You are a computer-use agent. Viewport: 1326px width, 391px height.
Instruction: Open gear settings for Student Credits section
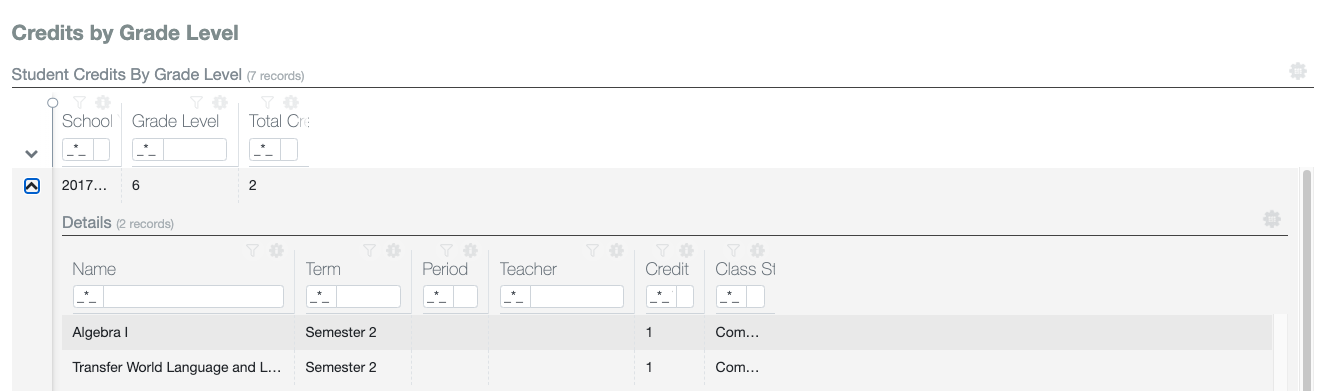(x=1298, y=71)
